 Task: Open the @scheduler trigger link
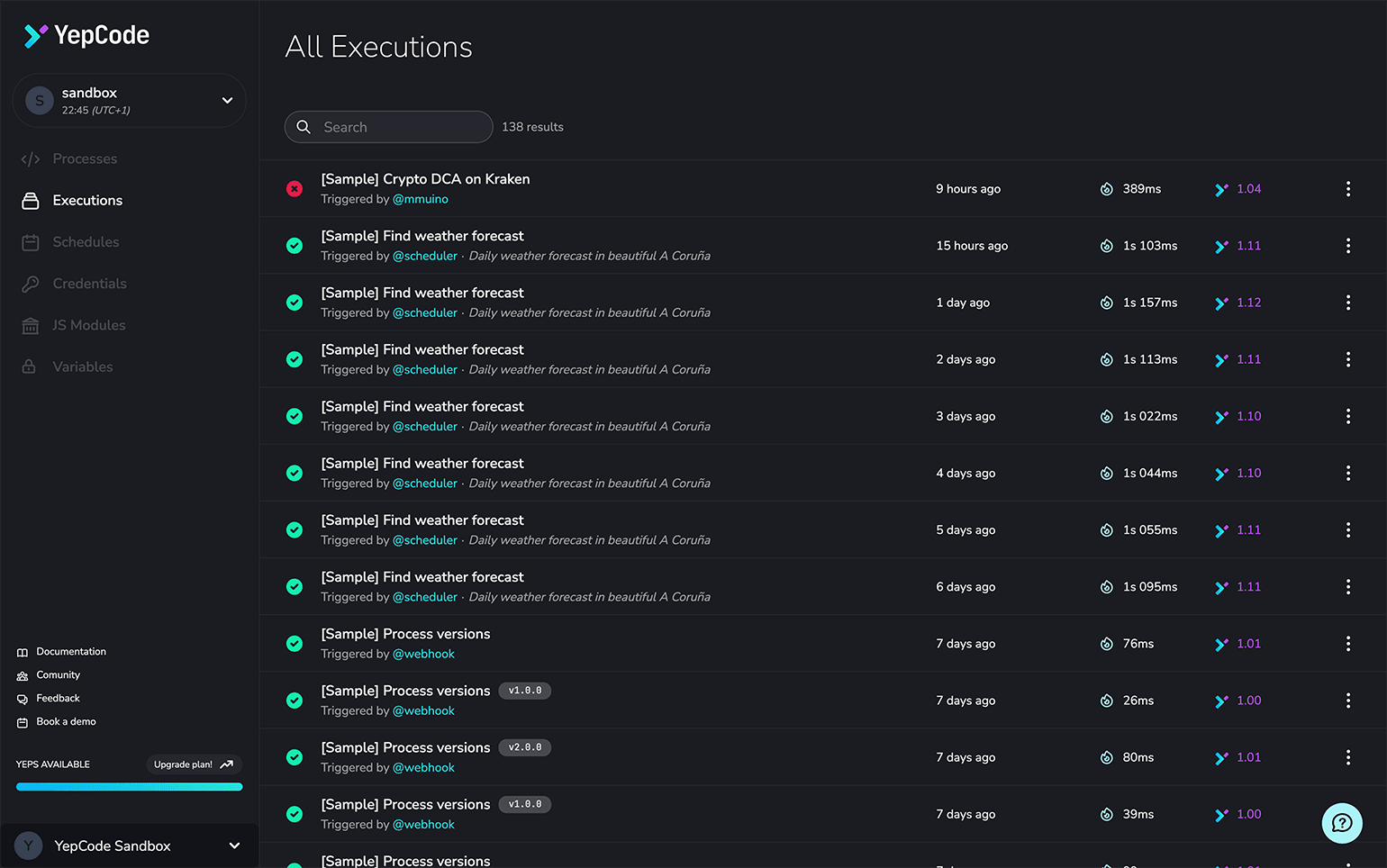coord(425,256)
